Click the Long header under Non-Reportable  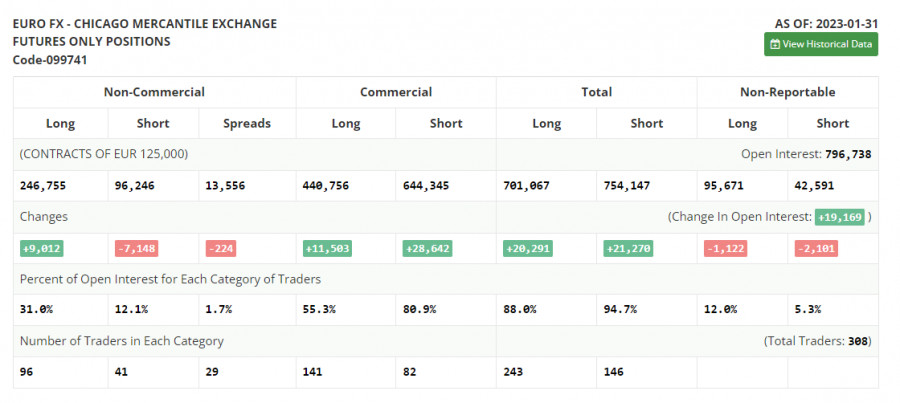pyautogui.click(x=742, y=123)
